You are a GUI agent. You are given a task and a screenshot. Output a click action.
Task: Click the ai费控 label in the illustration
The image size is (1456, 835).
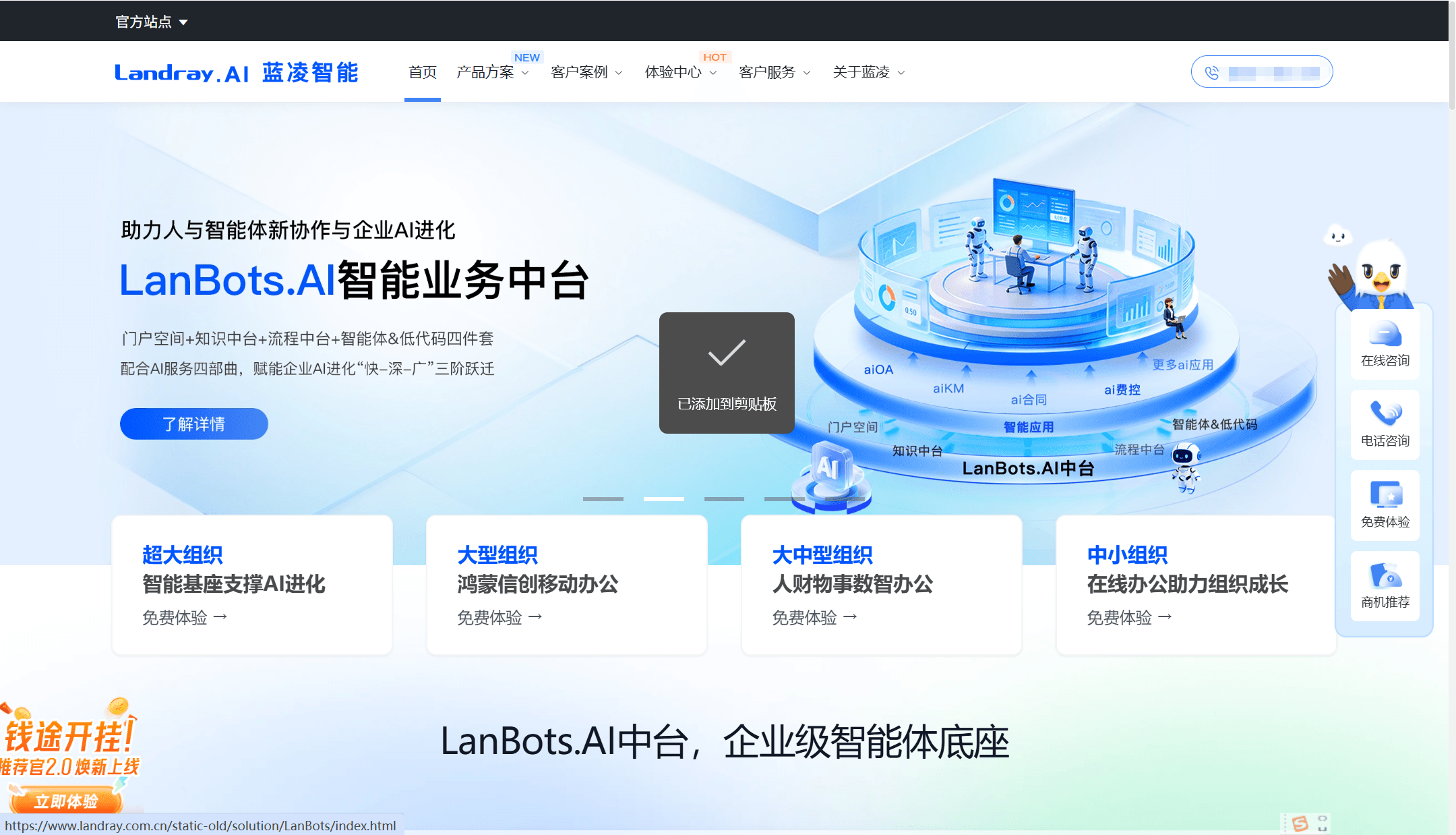click(x=1122, y=389)
